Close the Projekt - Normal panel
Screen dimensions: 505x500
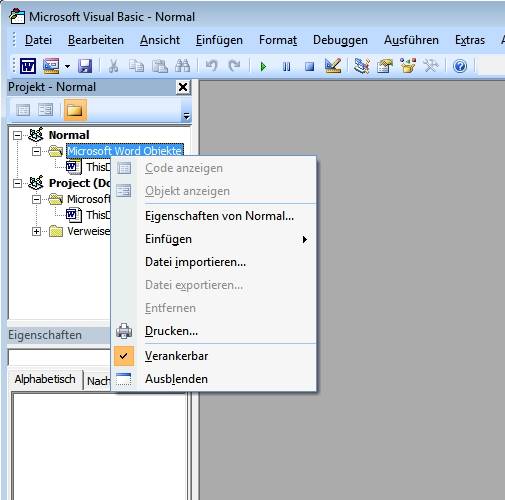(x=183, y=87)
